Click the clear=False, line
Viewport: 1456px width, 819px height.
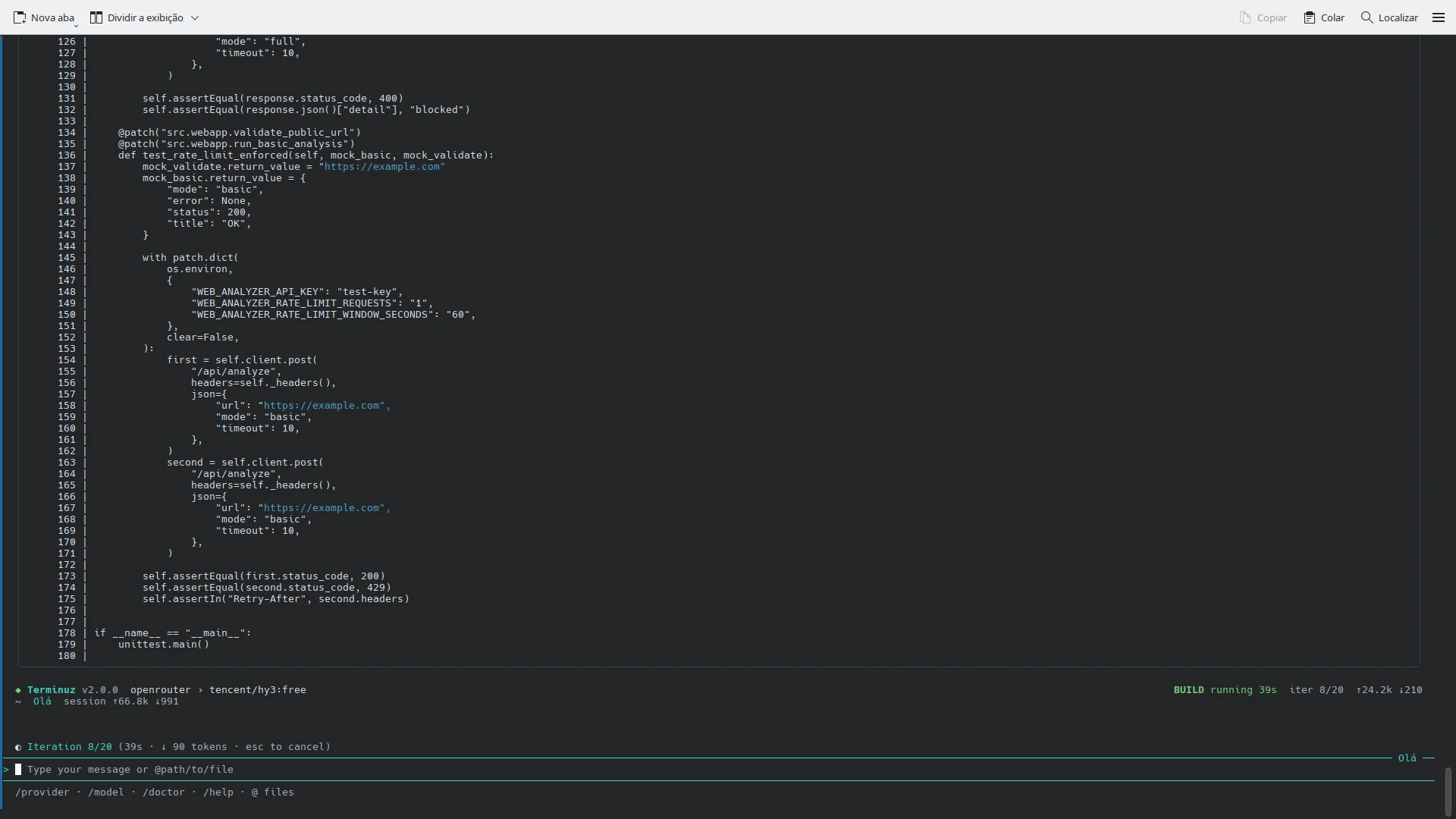point(203,337)
